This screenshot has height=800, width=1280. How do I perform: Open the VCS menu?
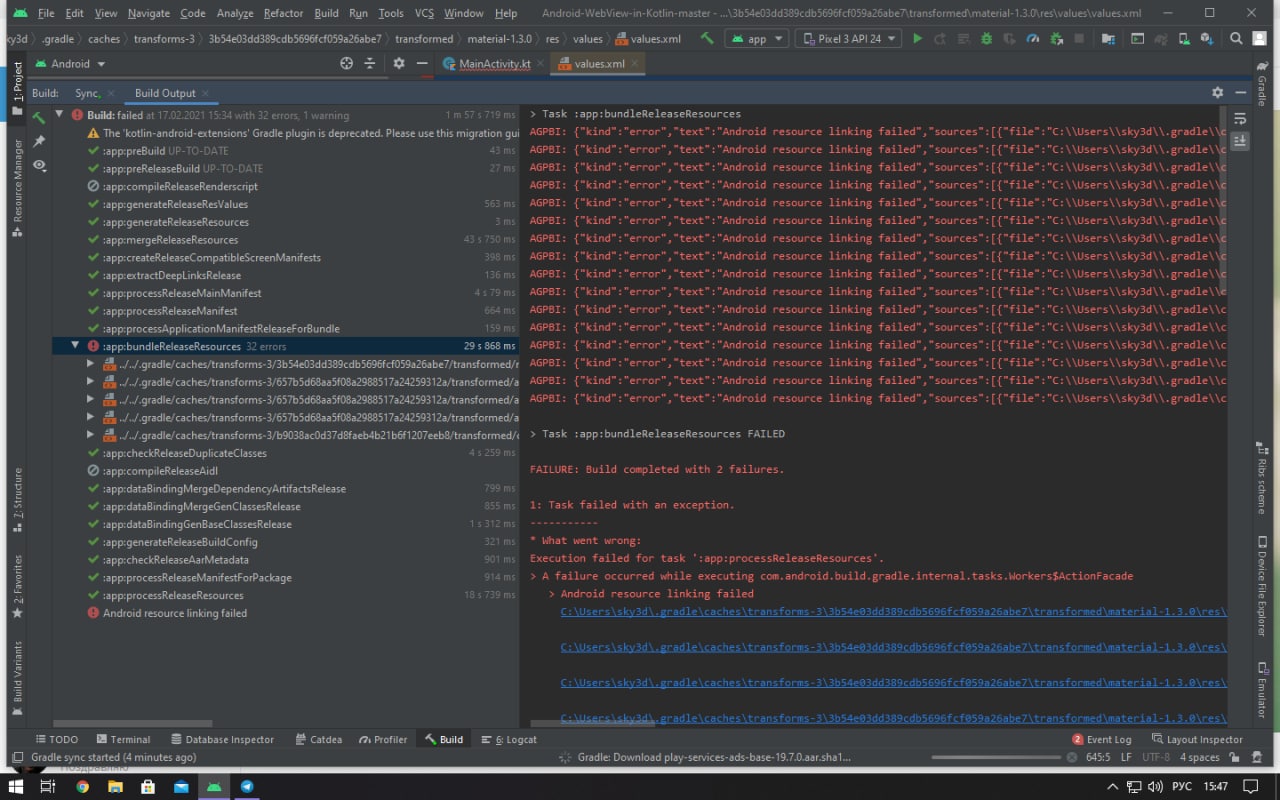pos(424,13)
